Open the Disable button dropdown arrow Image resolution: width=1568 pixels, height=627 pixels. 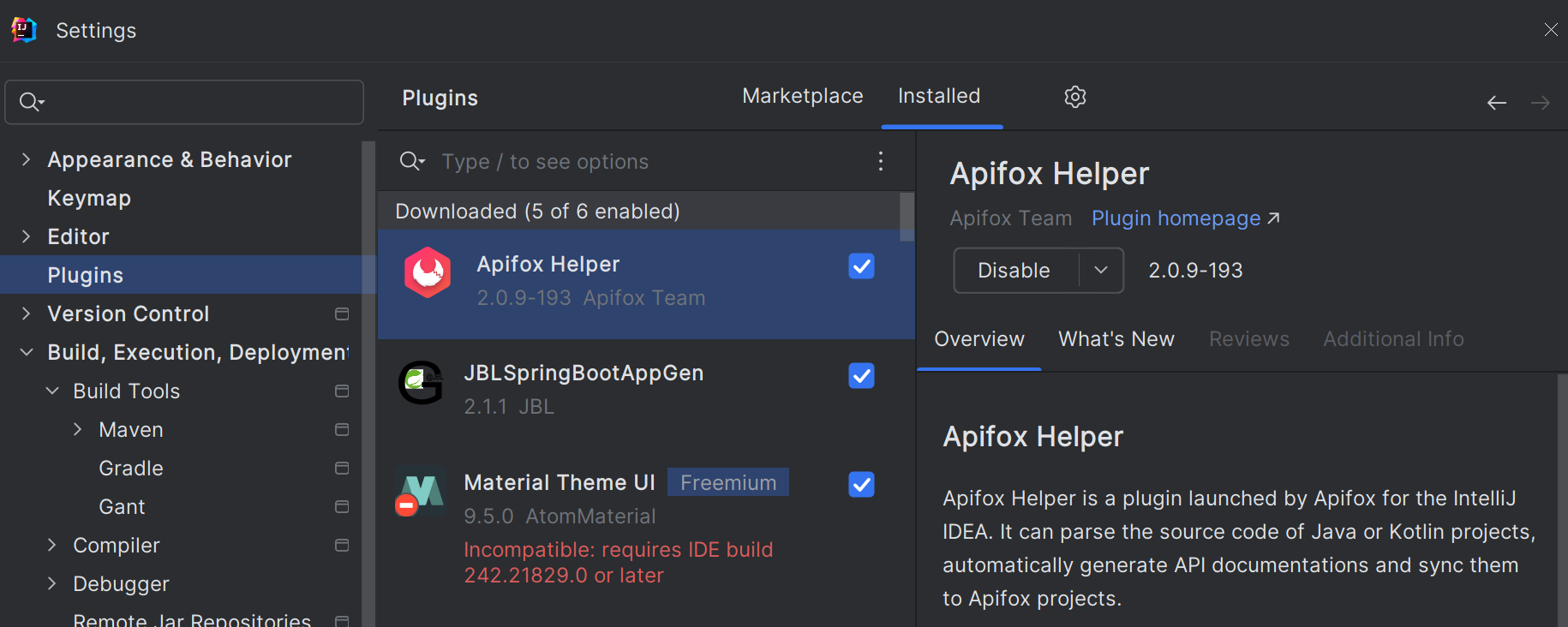(1101, 271)
